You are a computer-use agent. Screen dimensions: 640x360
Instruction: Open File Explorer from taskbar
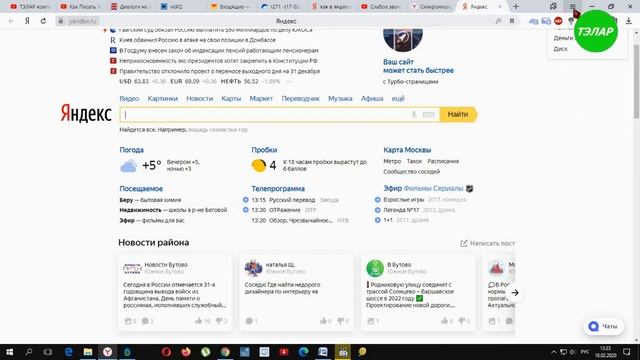pyautogui.click(x=88, y=352)
